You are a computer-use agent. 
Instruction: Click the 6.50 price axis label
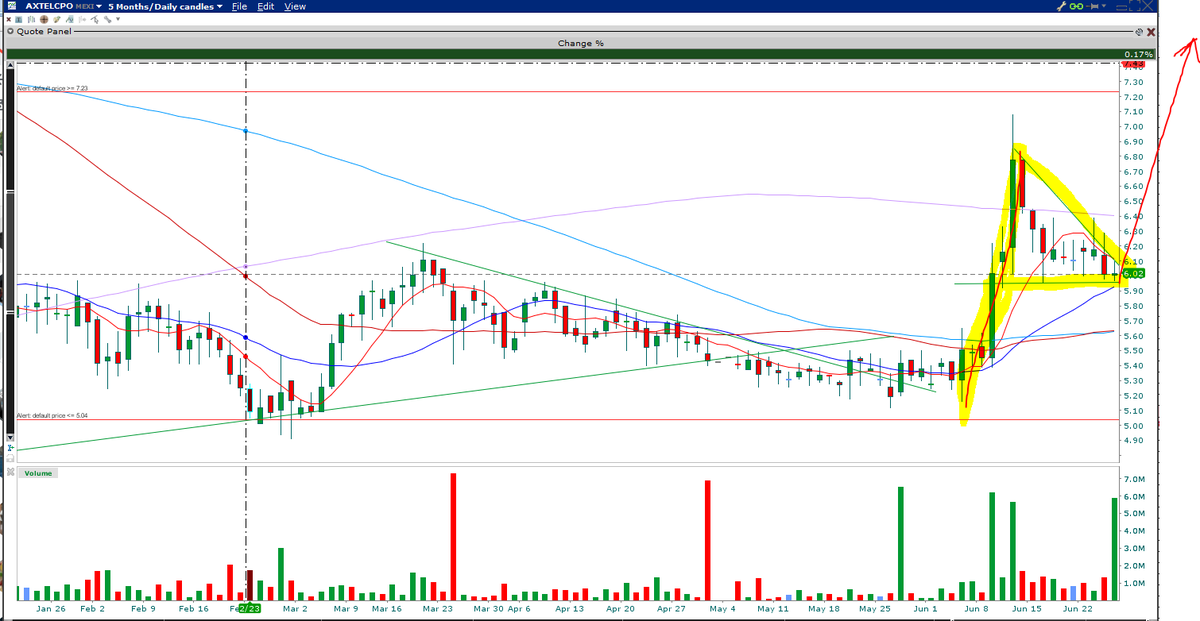[x=1134, y=201]
